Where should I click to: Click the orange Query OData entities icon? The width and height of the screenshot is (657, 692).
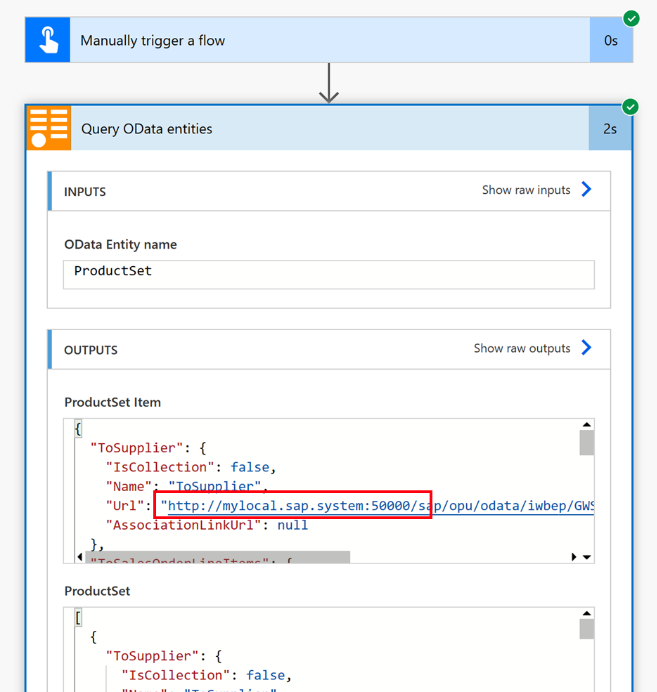pyautogui.click(x=49, y=128)
